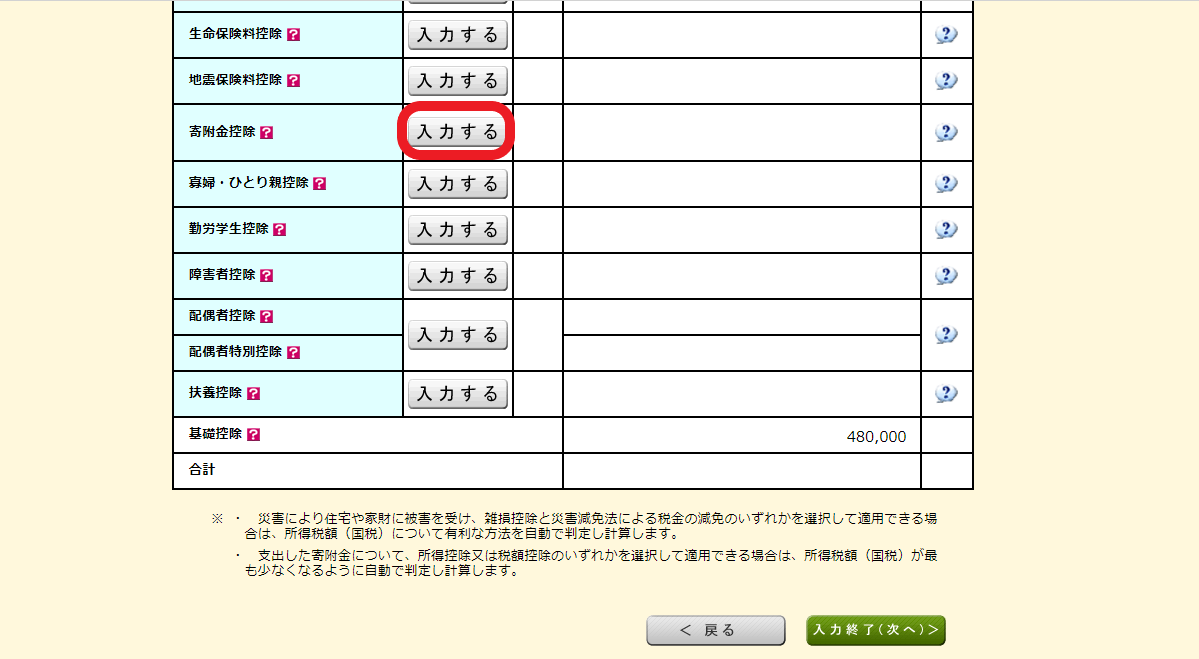
Task: Select the 合計 row label
Action: pyautogui.click(x=202, y=469)
